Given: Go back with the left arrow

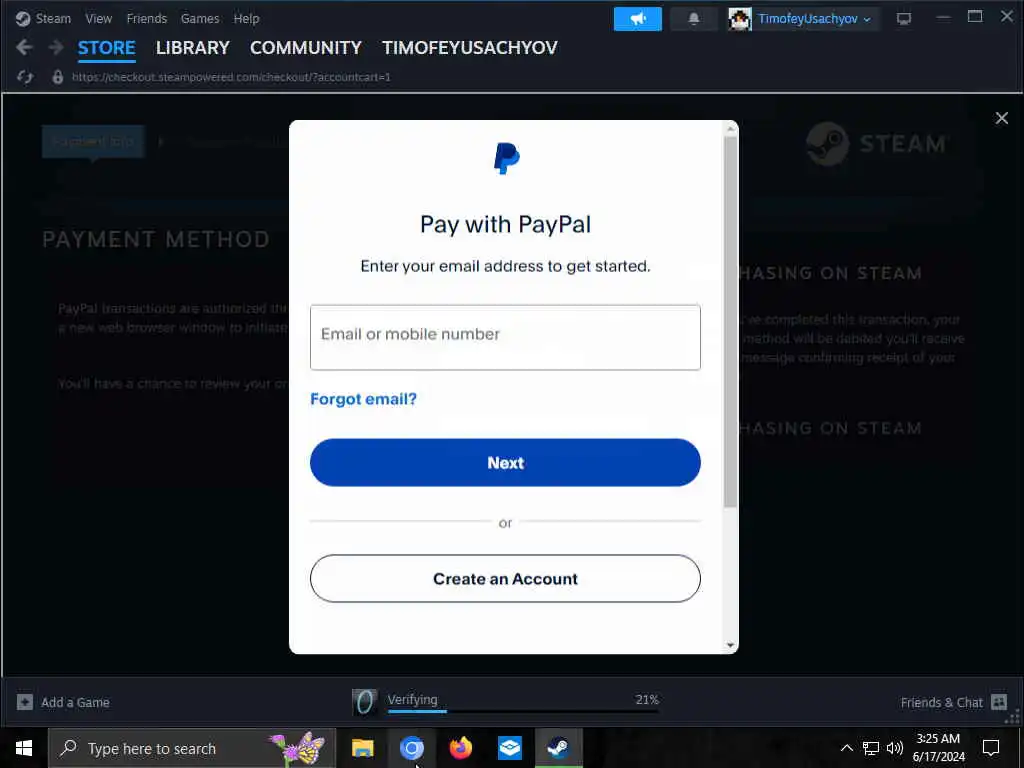Looking at the screenshot, I should [x=24, y=47].
